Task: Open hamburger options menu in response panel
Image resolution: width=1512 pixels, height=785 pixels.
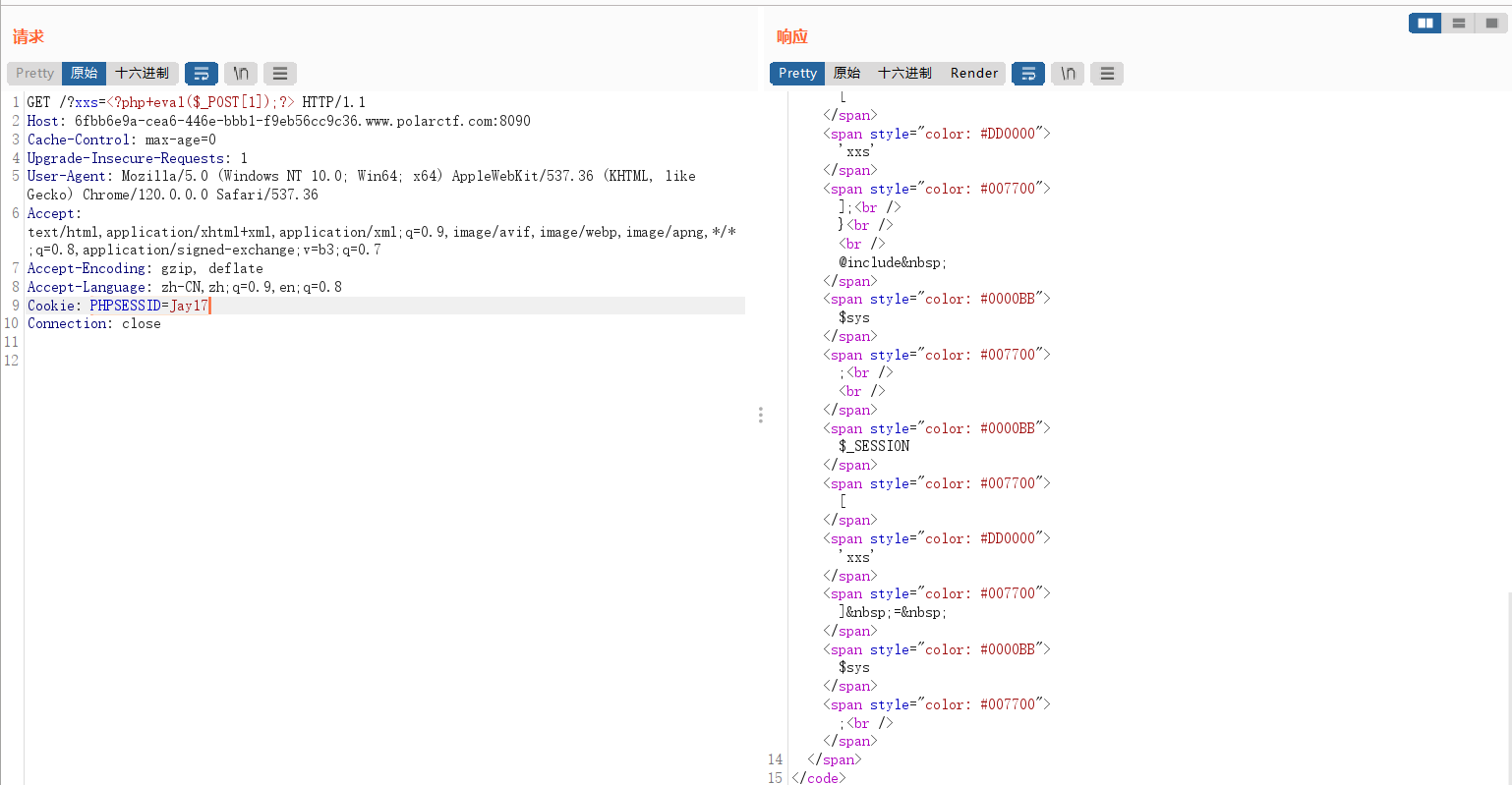Action: point(1107,74)
